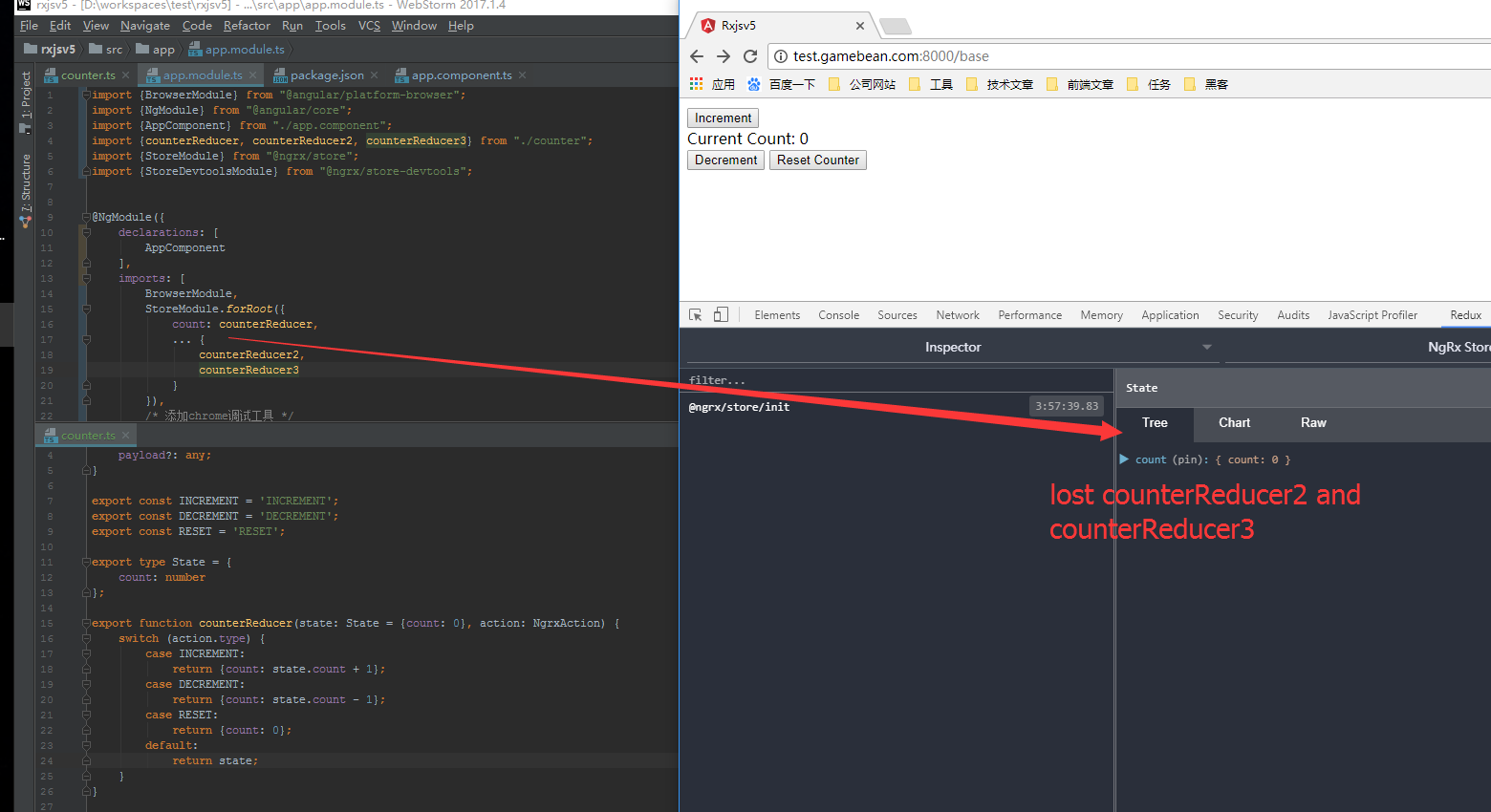
Task: Collapse import statements fold
Action: (86, 96)
